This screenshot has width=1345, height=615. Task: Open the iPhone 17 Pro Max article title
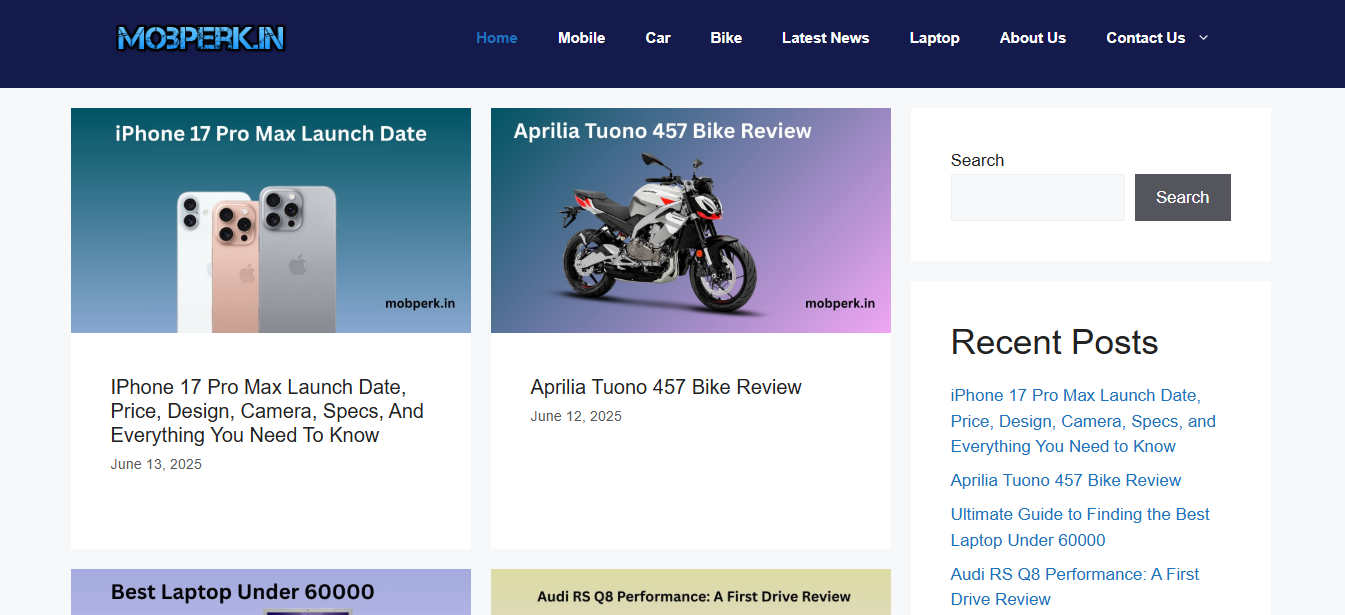267,411
